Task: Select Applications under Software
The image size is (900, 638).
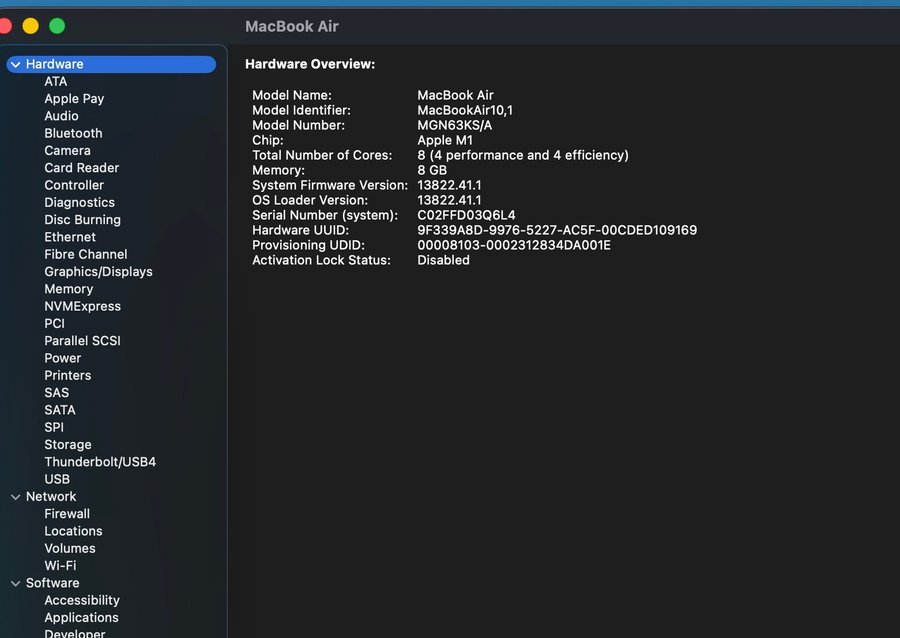Action: click(x=81, y=618)
